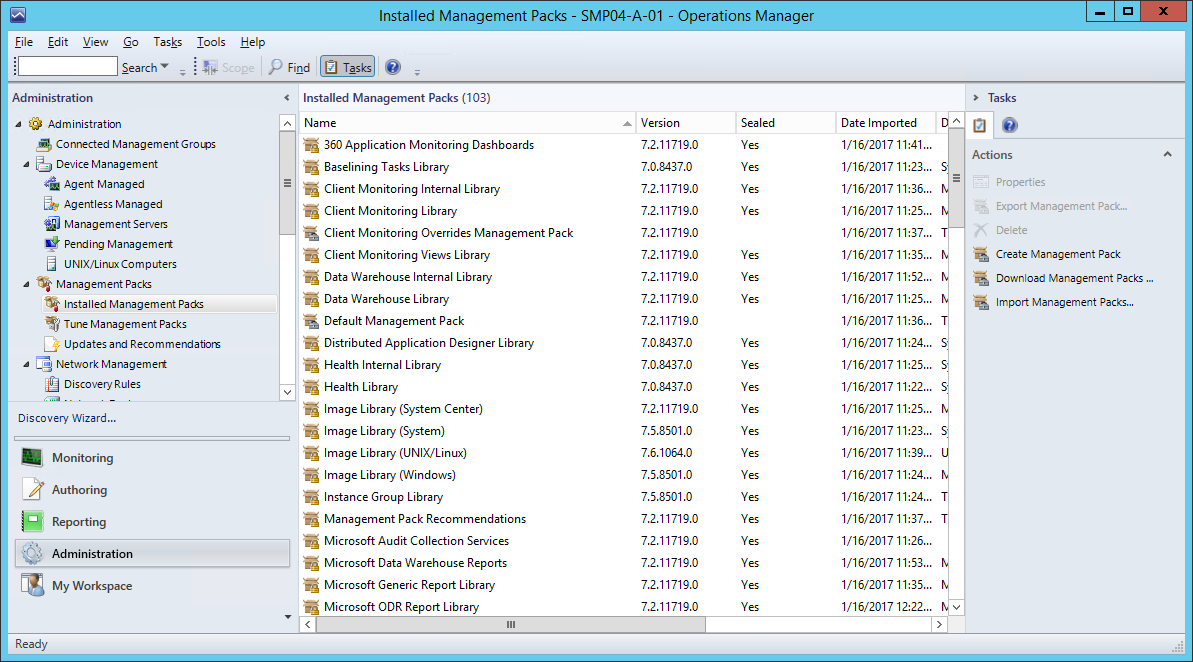Collapse the Actions section chevron
The height and width of the screenshot is (662, 1193).
tap(1167, 155)
